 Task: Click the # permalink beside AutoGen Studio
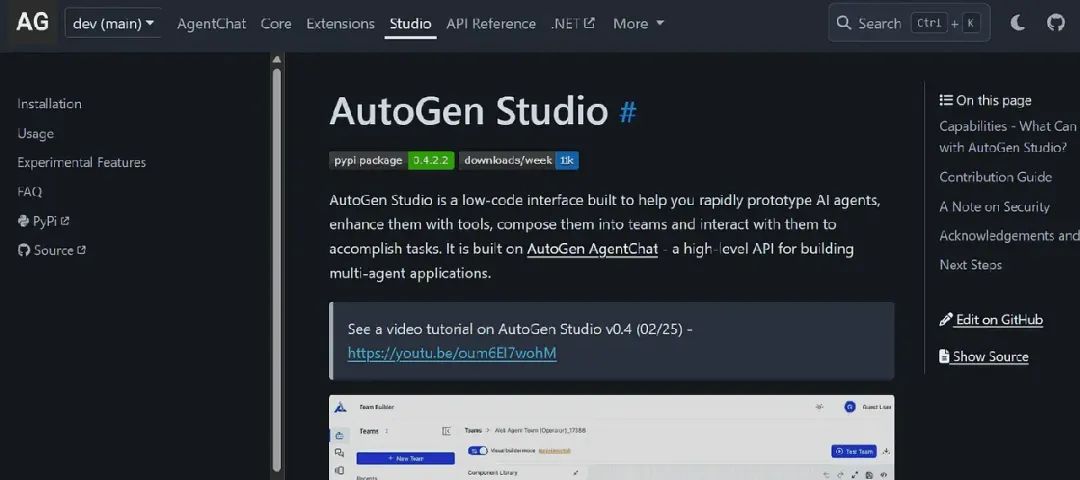pos(627,112)
